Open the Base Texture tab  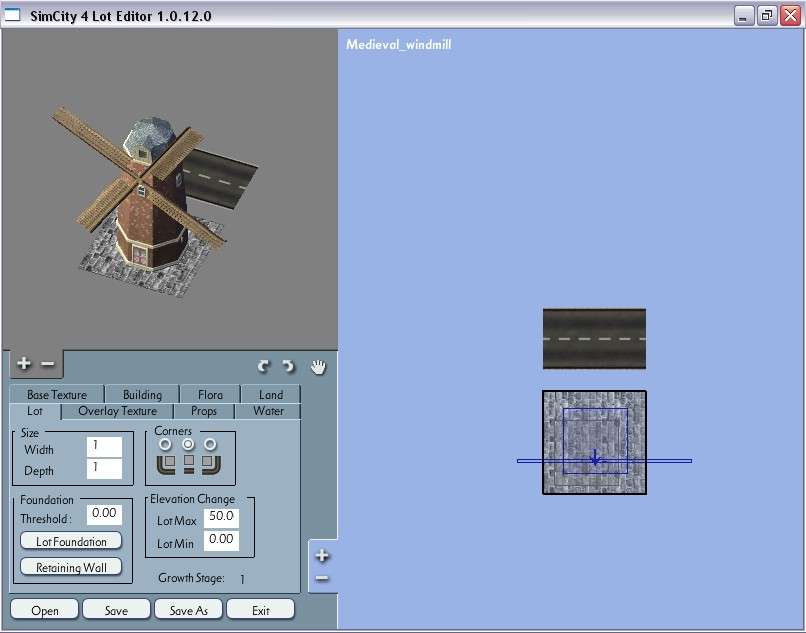(57, 394)
